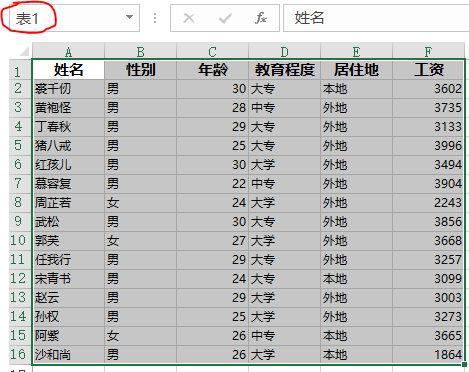The height and width of the screenshot is (372, 469).
Task: Click the cell 周芷若
Action: (68, 203)
